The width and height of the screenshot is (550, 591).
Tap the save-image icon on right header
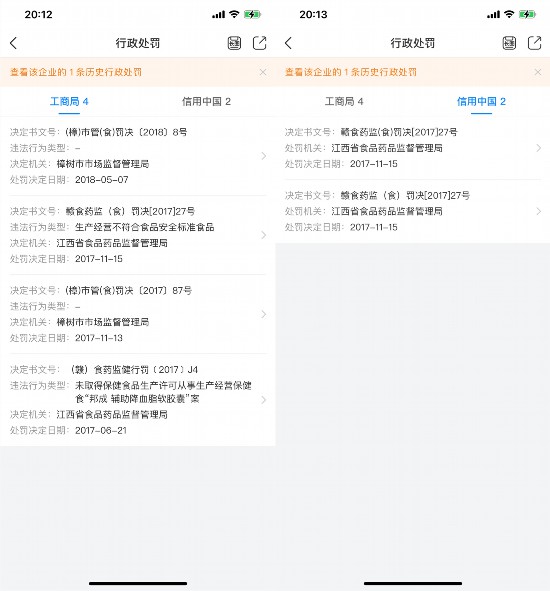[x=509, y=43]
